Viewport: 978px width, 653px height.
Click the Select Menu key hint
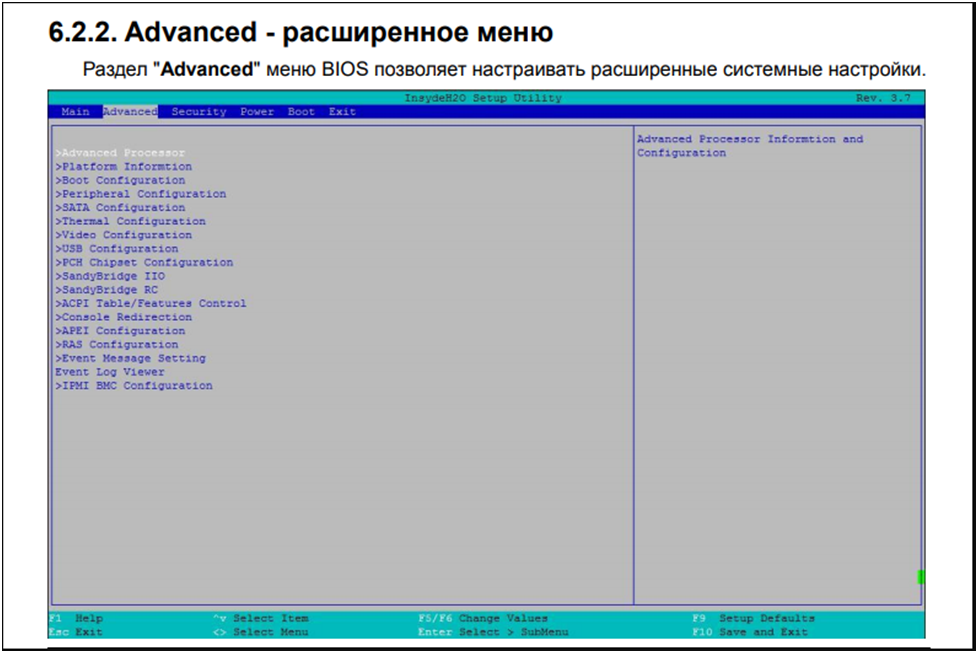pos(261,632)
